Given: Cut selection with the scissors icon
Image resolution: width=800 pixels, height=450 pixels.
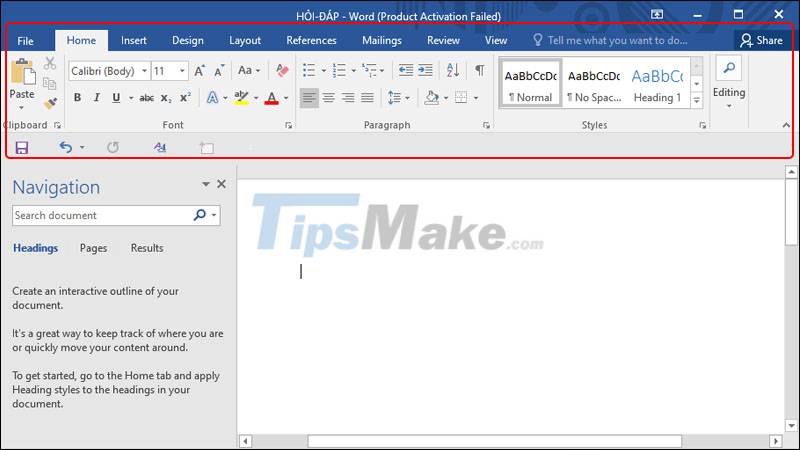Looking at the screenshot, I should click(x=50, y=63).
